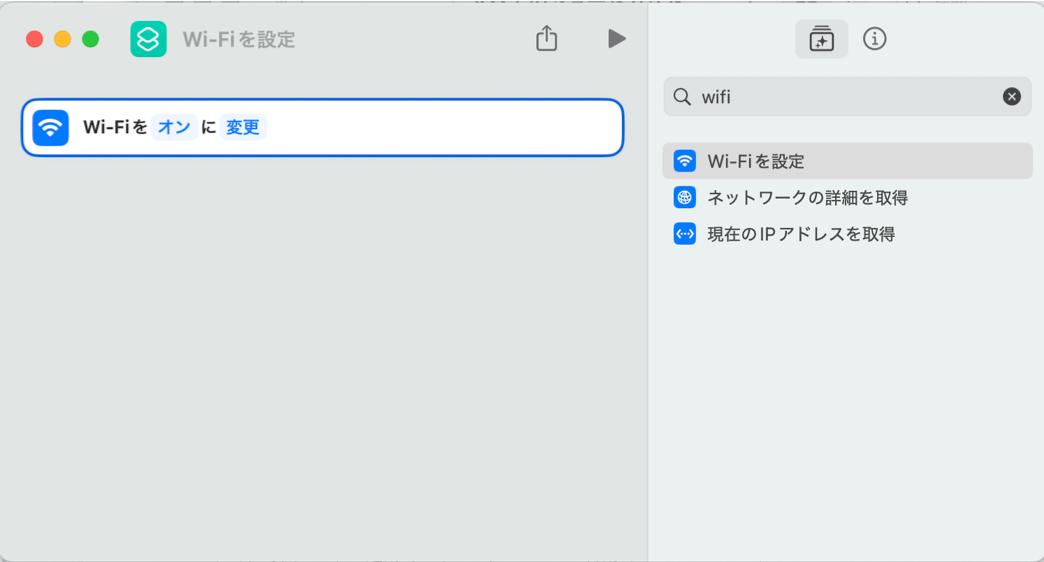Choose Wi-Fiを設定 in search results
This screenshot has width=1044, height=562.
click(x=847, y=161)
